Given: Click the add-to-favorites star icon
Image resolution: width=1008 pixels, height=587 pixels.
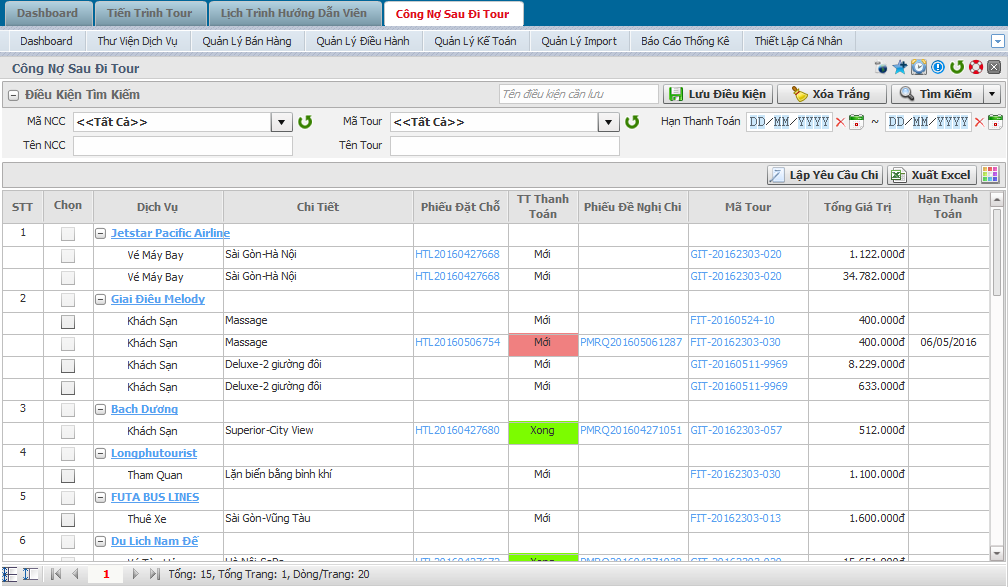Looking at the screenshot, I should 900,68.
